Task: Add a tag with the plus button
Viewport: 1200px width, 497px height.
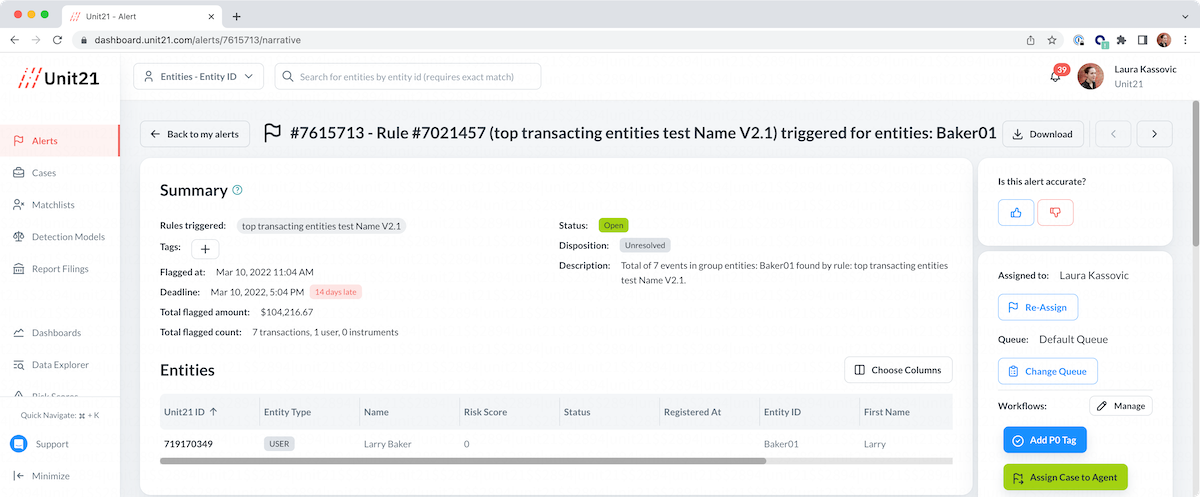Action: tap(205, 249)
